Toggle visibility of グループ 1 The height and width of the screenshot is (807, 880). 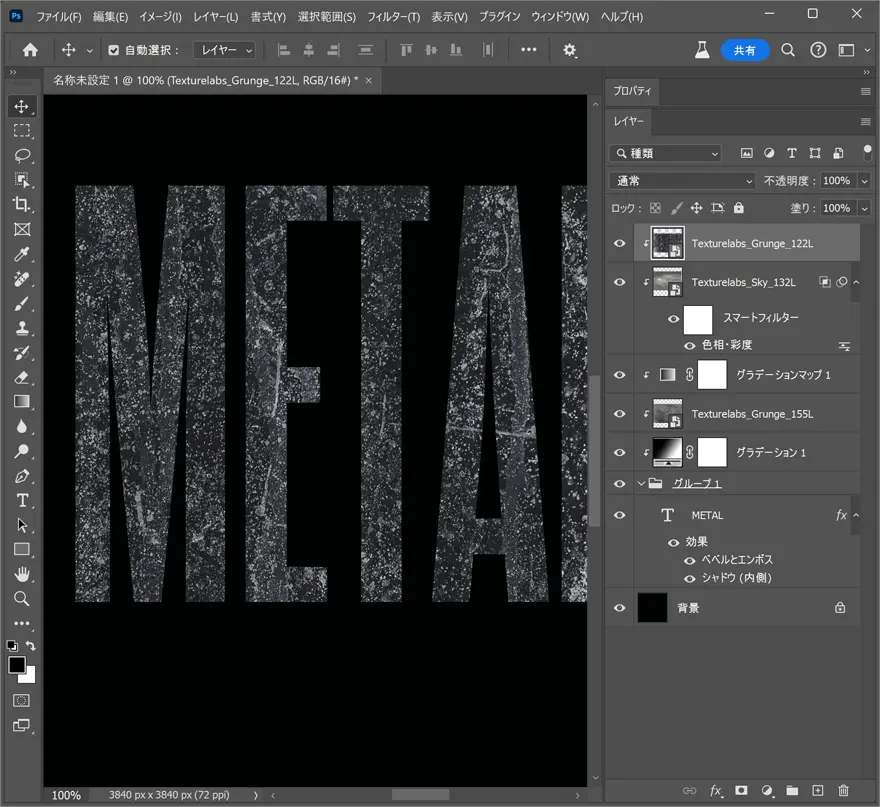pos(620,484)
